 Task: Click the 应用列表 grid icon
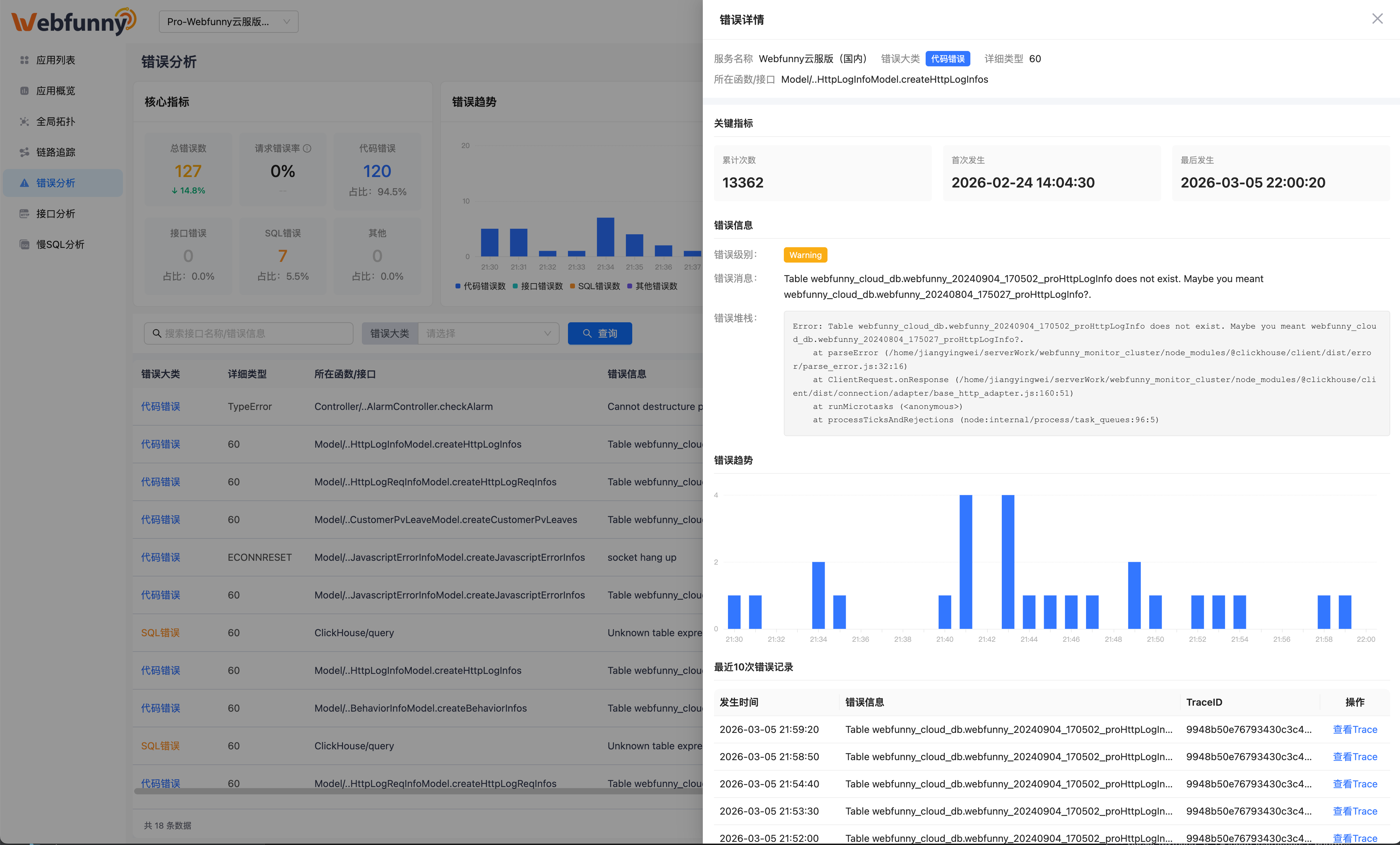pos(24,60)
